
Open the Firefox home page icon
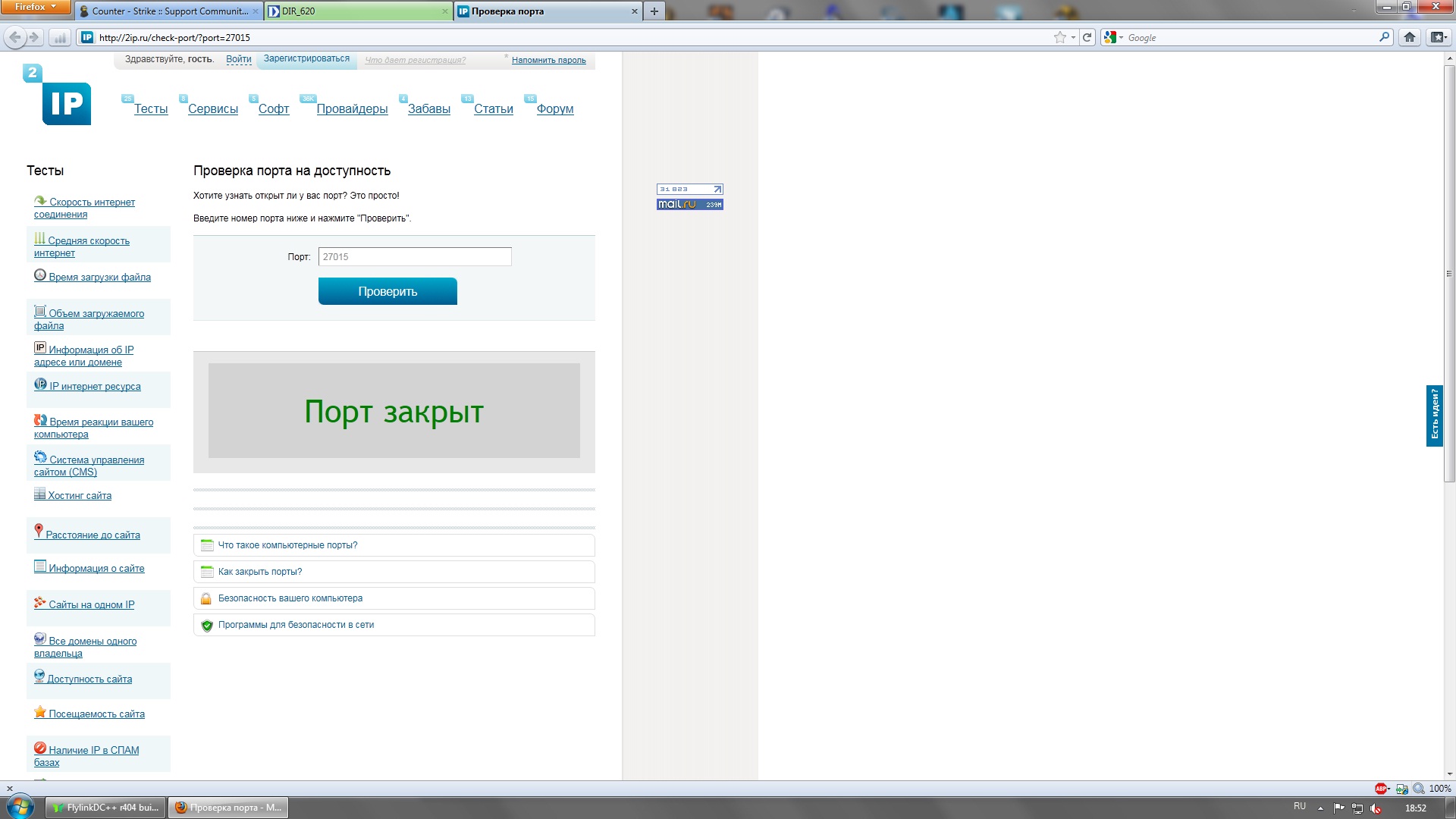coord(1409,37)
